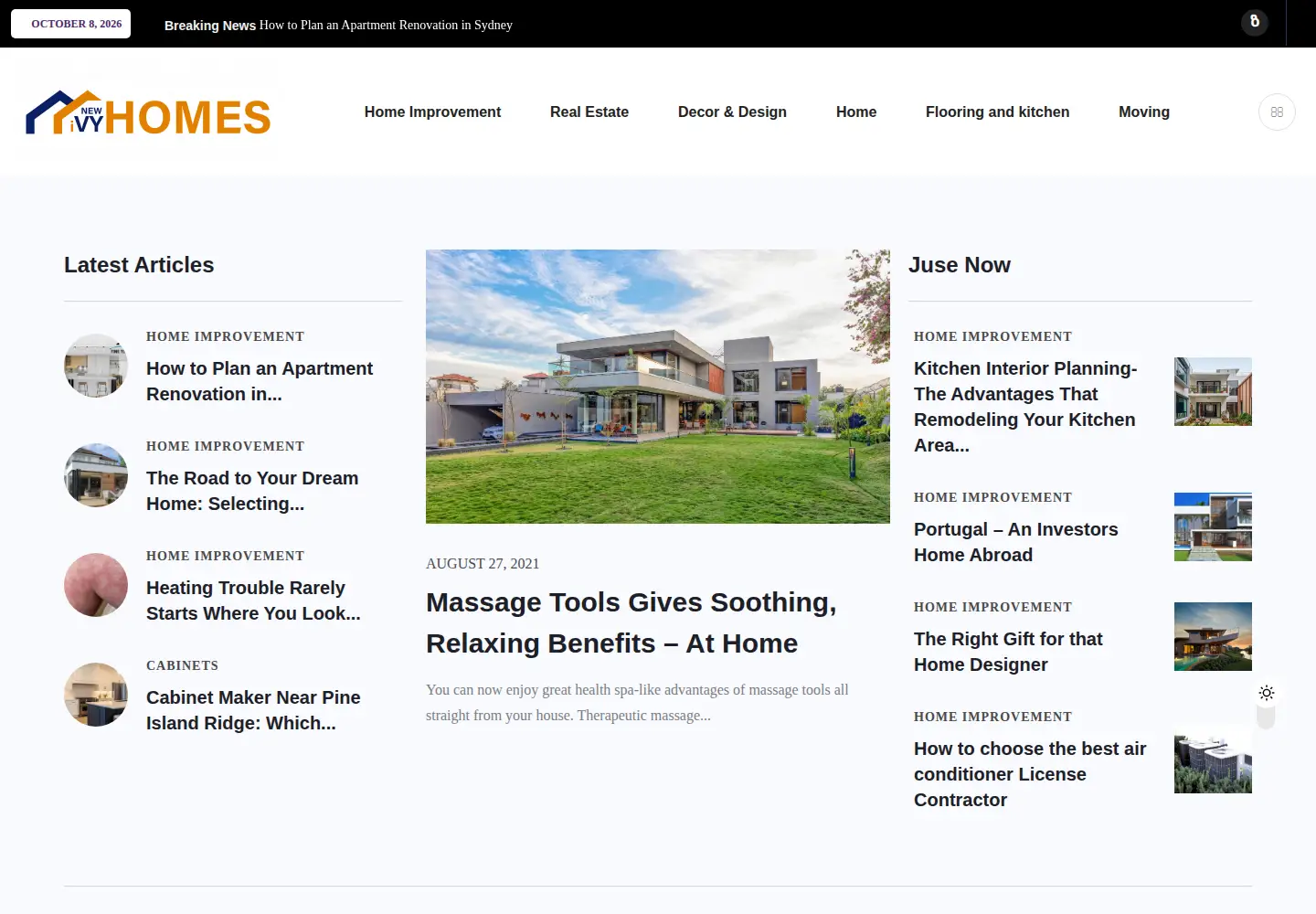This screenshot has width=1316, height=914.
Task: Toggle the sun light/dark mode switch
Action: [1266, 706]
